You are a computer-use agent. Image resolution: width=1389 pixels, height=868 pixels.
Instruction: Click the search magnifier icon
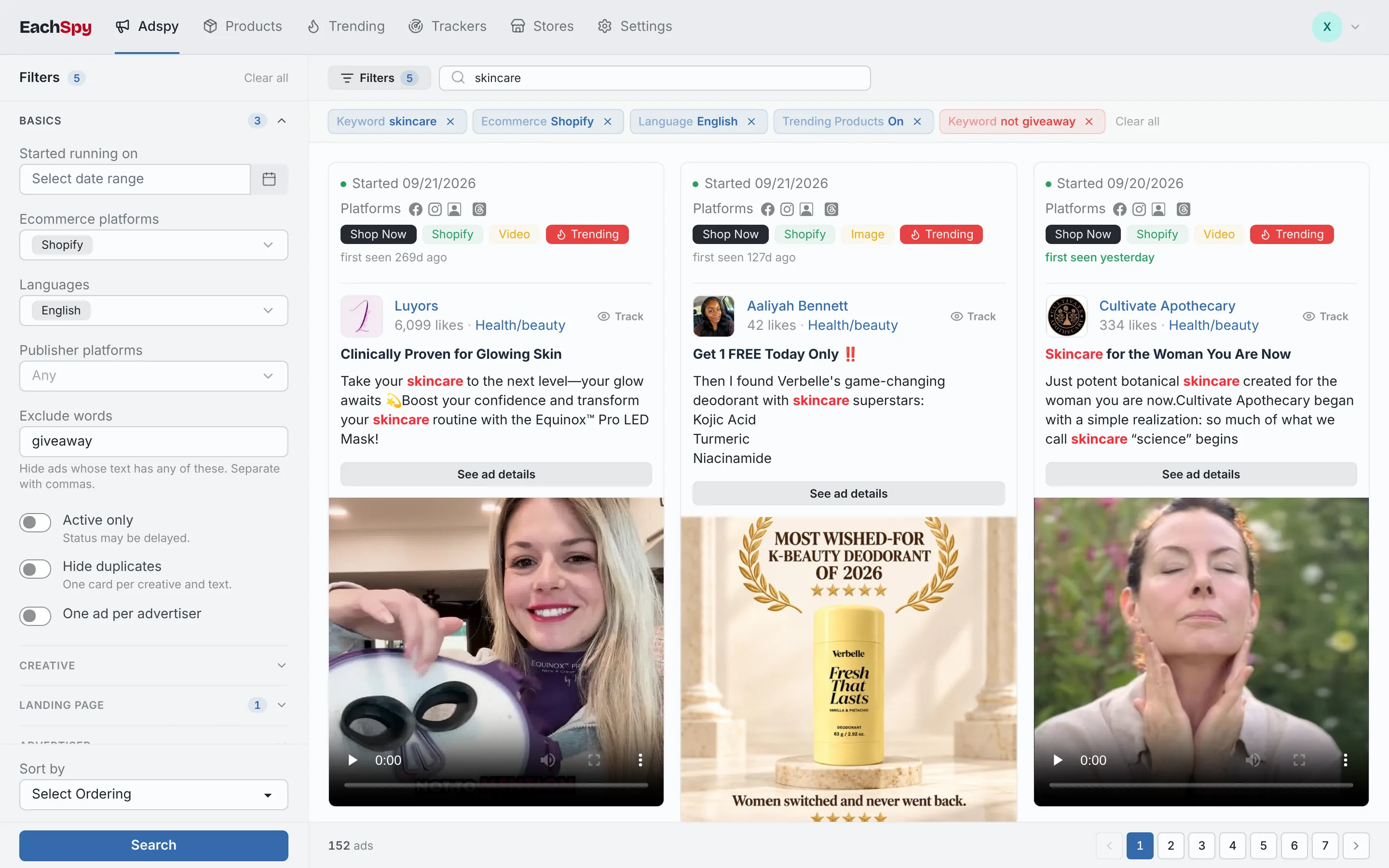[x=458, y=78]
